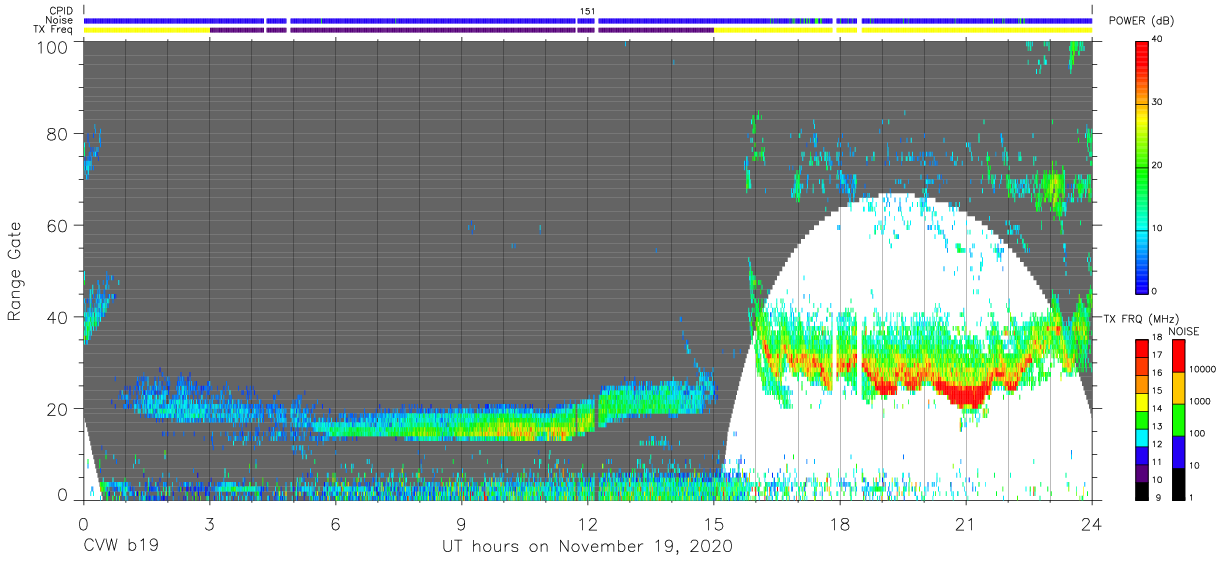This screenshot has width=1228, height=567.
Task: Click the Range Gate y-axis title
Action: [x=15, y=271]
